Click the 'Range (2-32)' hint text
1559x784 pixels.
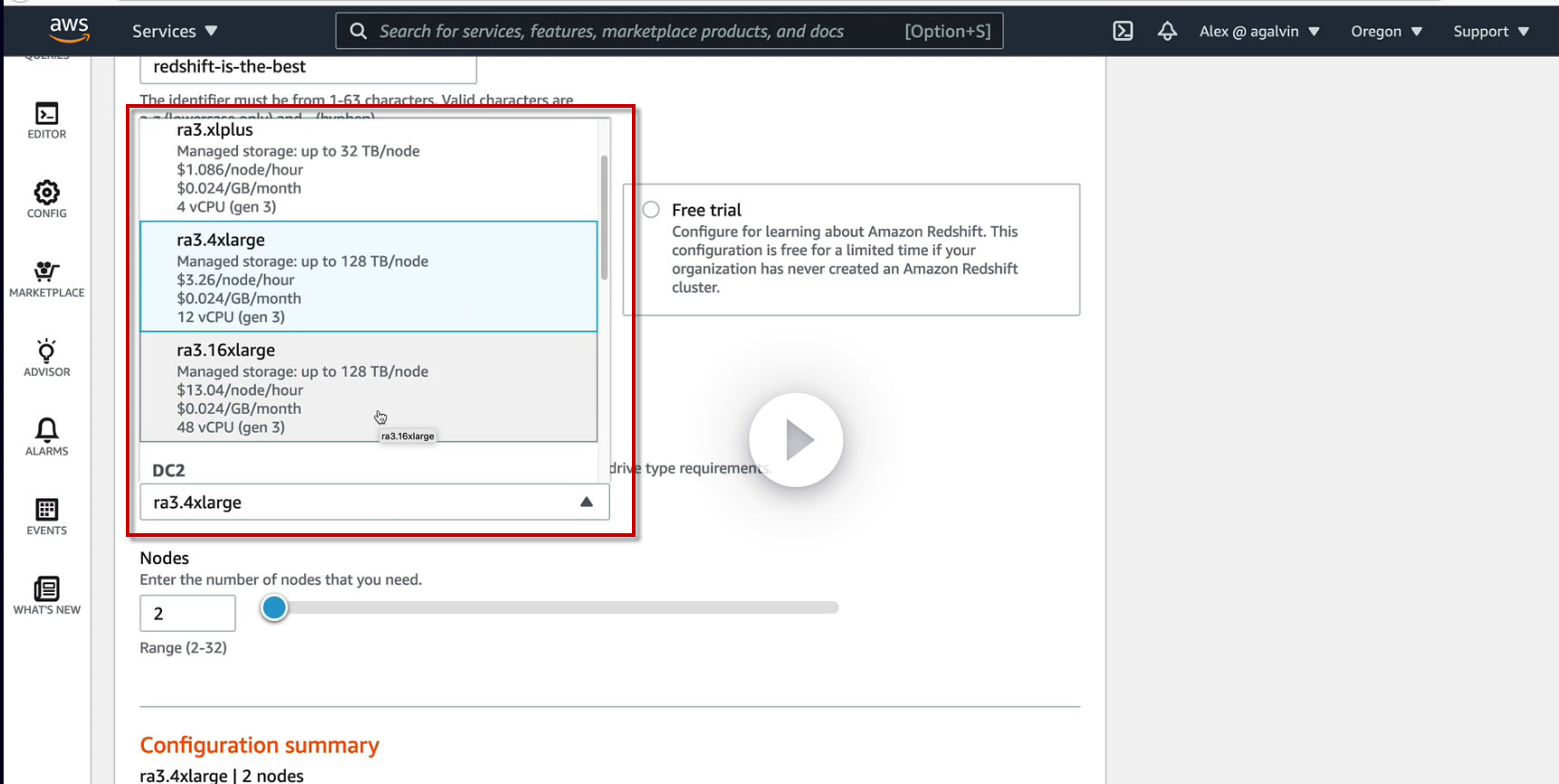point(183,648)
